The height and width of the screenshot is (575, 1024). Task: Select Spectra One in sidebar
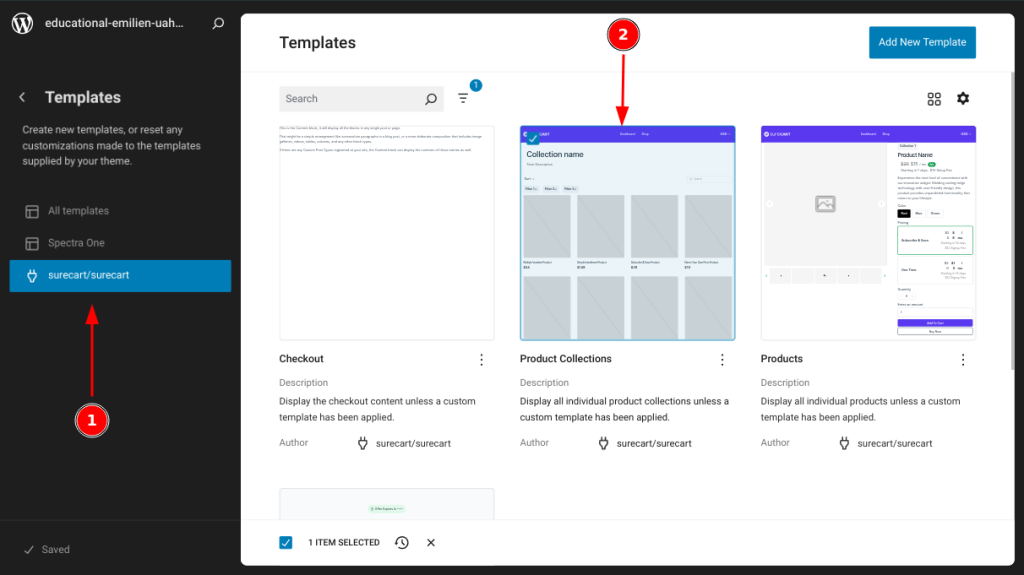pyautogui.click(x=76, y=243)
